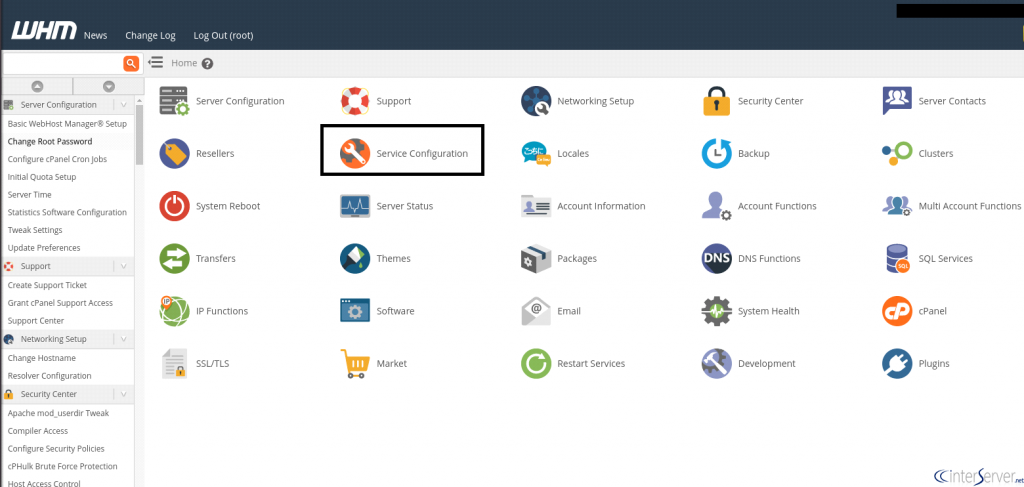Collapse the Security Center sidebar section
The height and width of the screenshot is (487, 1024).
coord(123,394)
